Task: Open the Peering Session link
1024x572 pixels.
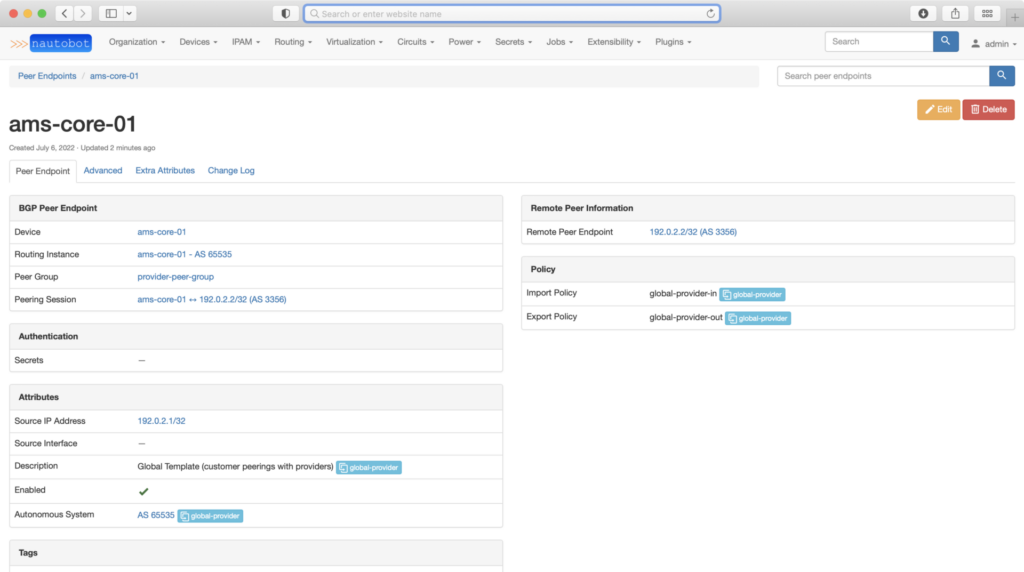Action: [x=212, y=300]
